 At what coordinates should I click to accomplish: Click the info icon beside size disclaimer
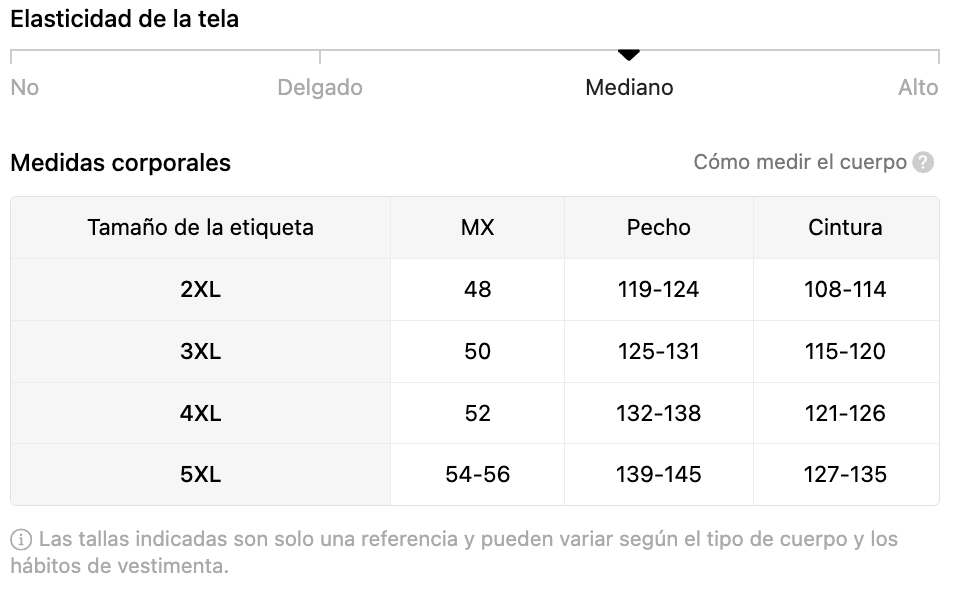(21, 540)
